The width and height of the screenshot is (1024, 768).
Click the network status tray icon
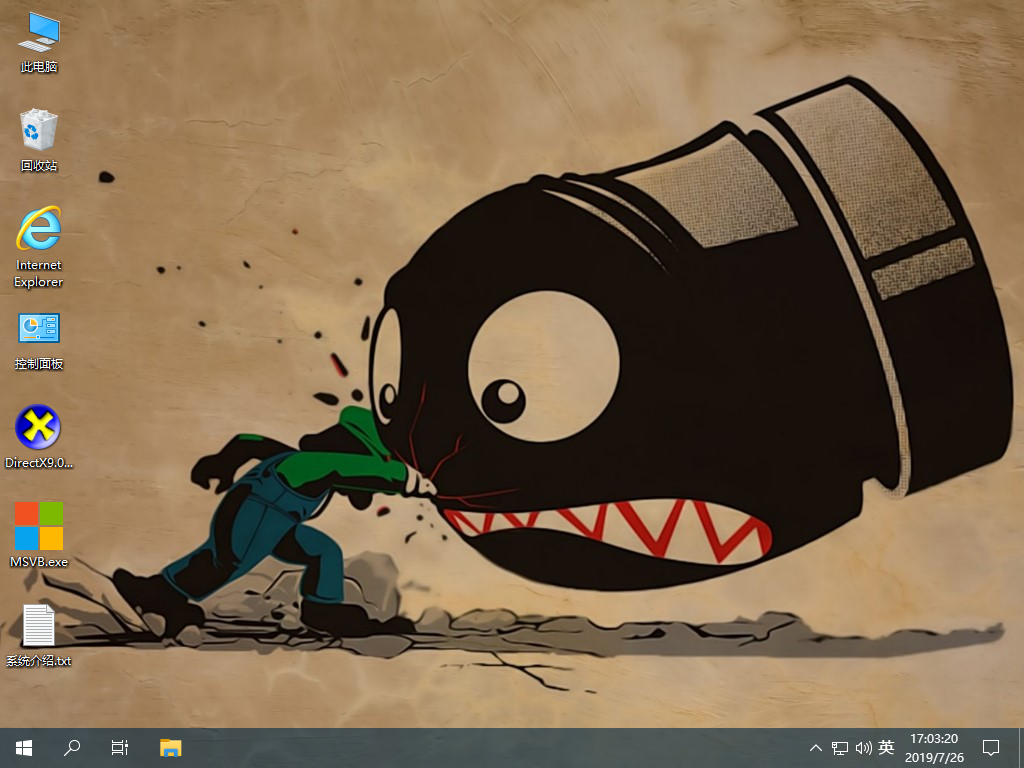(x=840, y=748)
